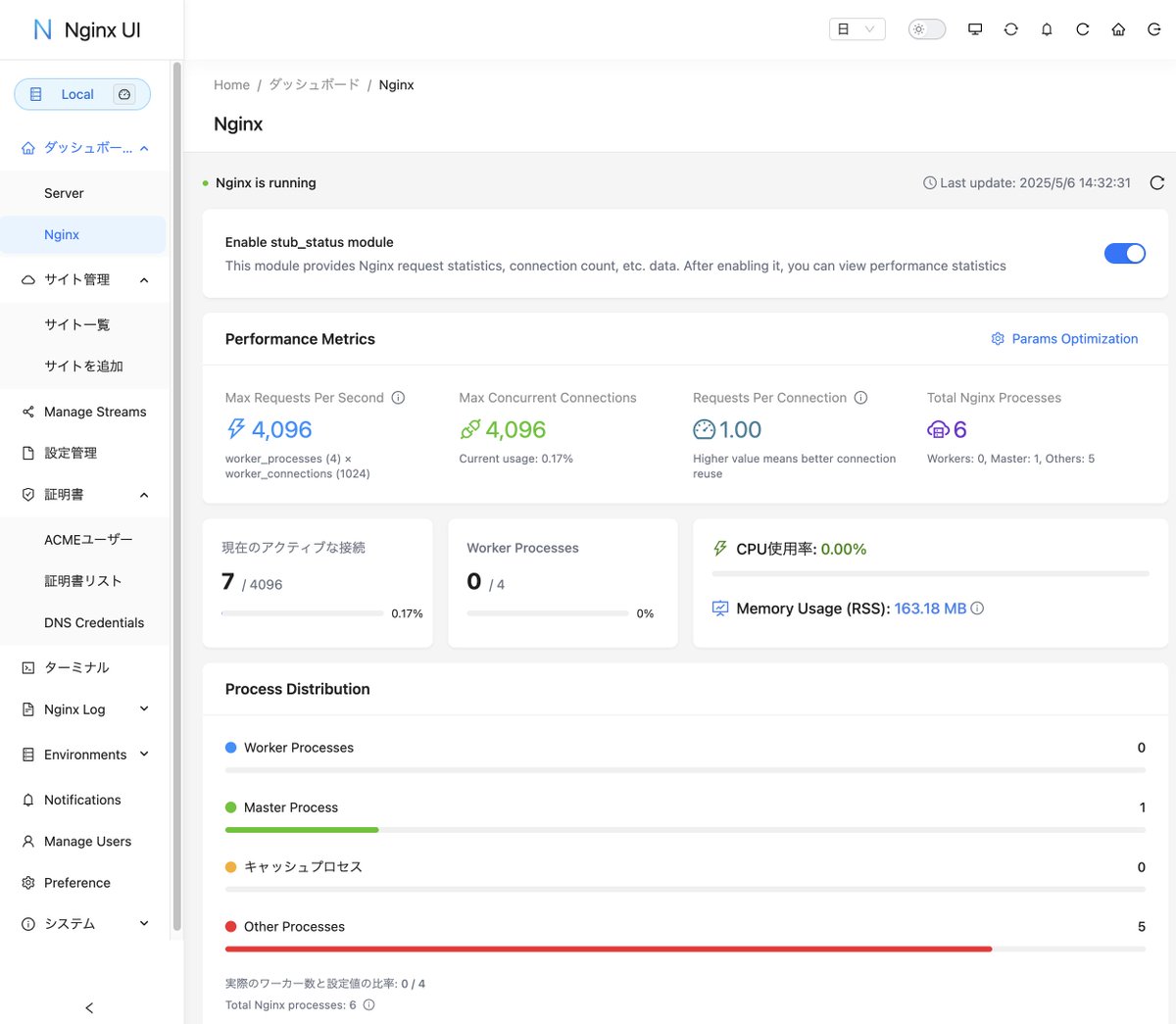Click info icon beside Requests Per Connection
The height and width of the screenshot is (1024, 1176).
(x=860, y=398)
